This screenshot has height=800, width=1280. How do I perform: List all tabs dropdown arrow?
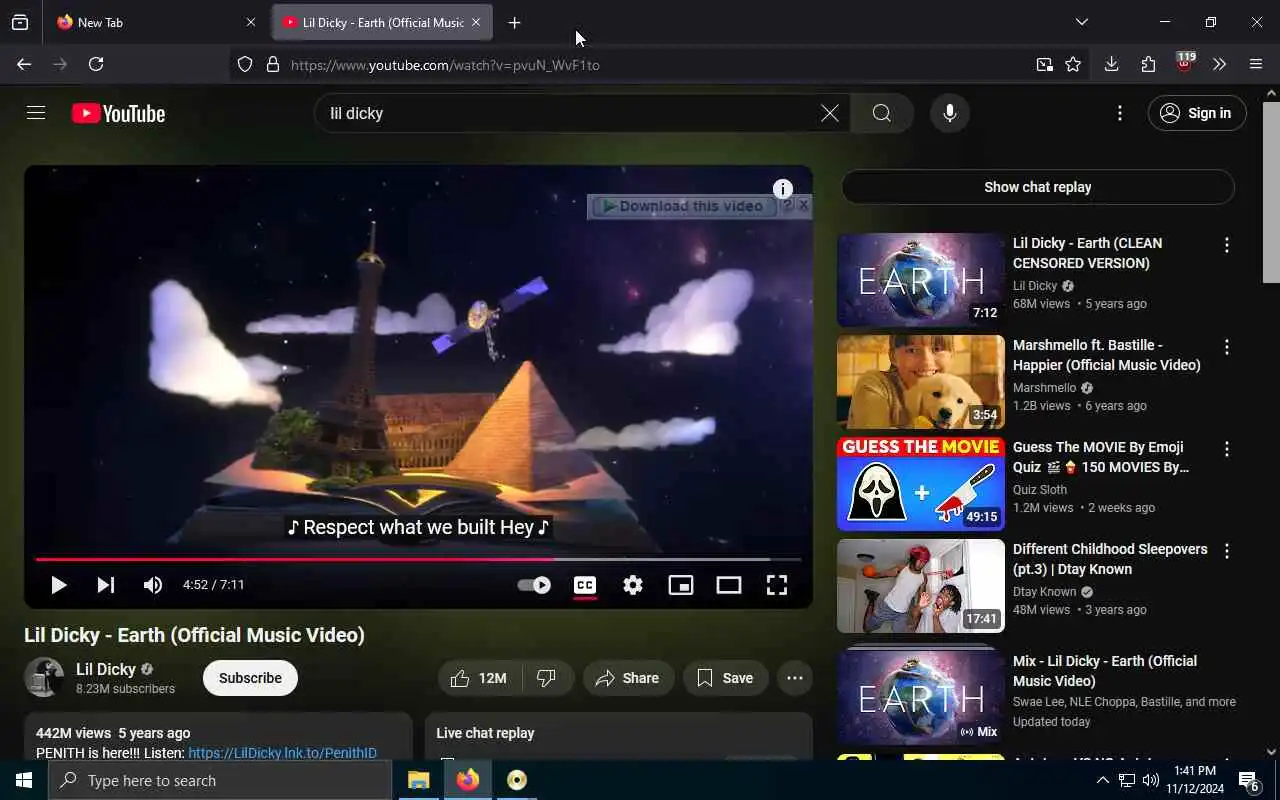click(x=1082, y=22)
